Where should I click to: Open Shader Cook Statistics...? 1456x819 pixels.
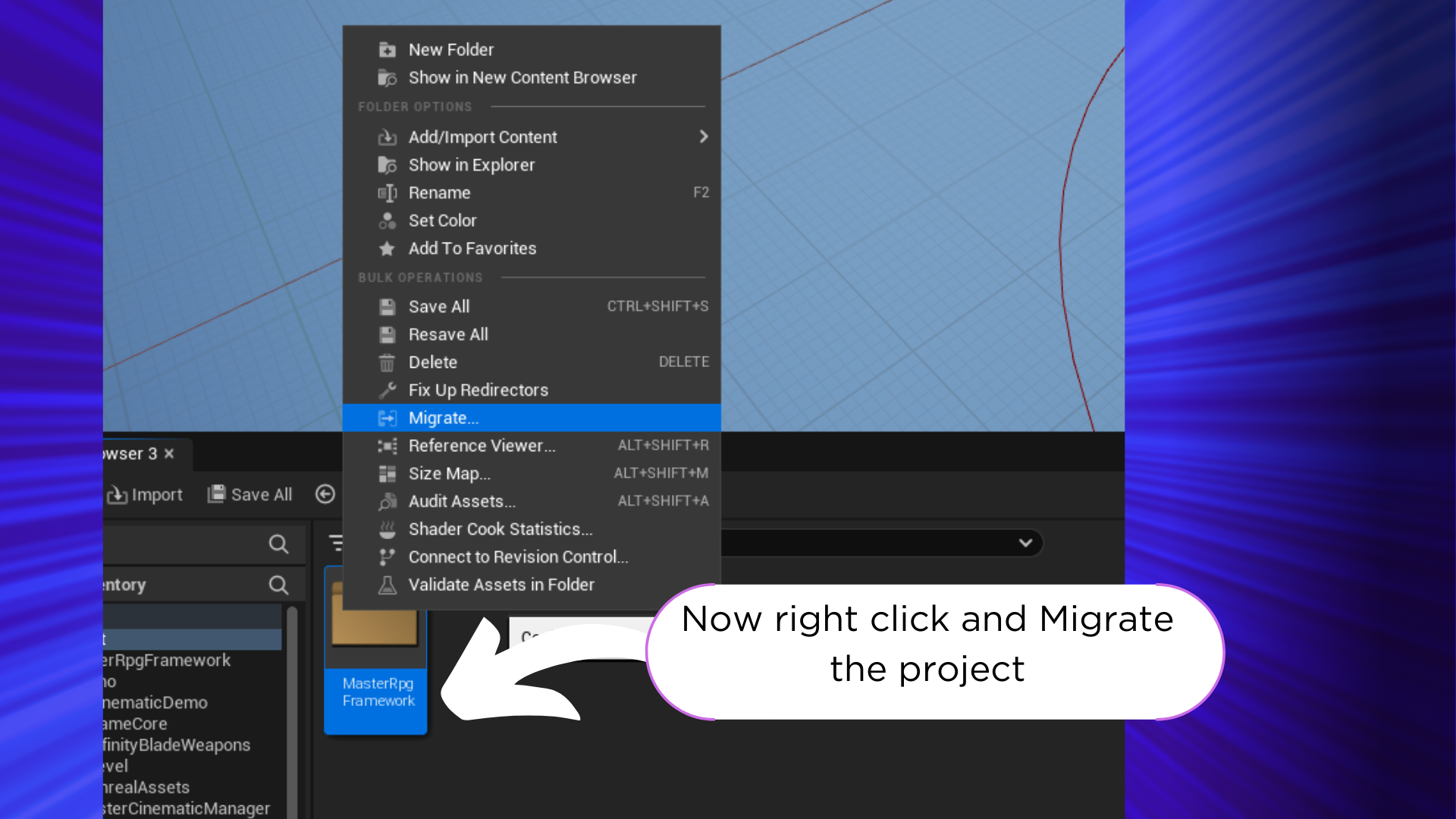pos(531,529)
